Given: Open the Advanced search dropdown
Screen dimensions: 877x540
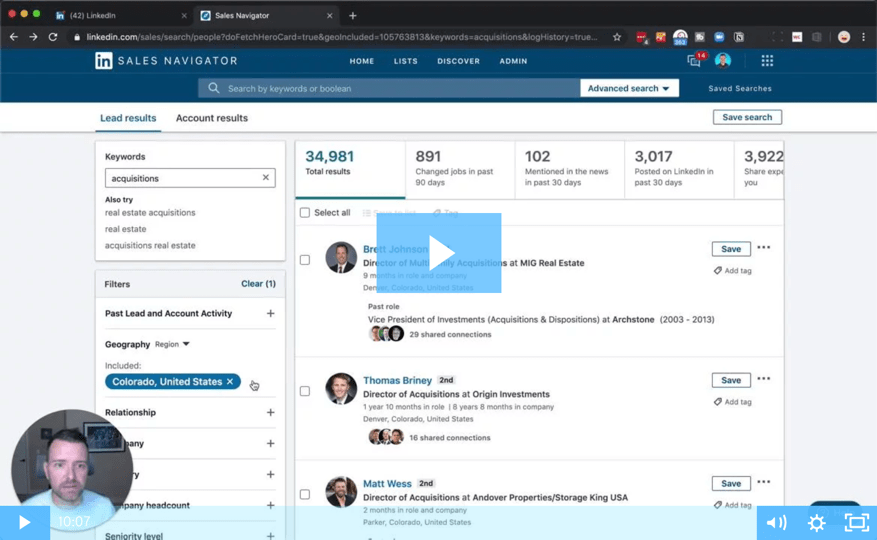Looking at the screenshot, I should point(629,88).
